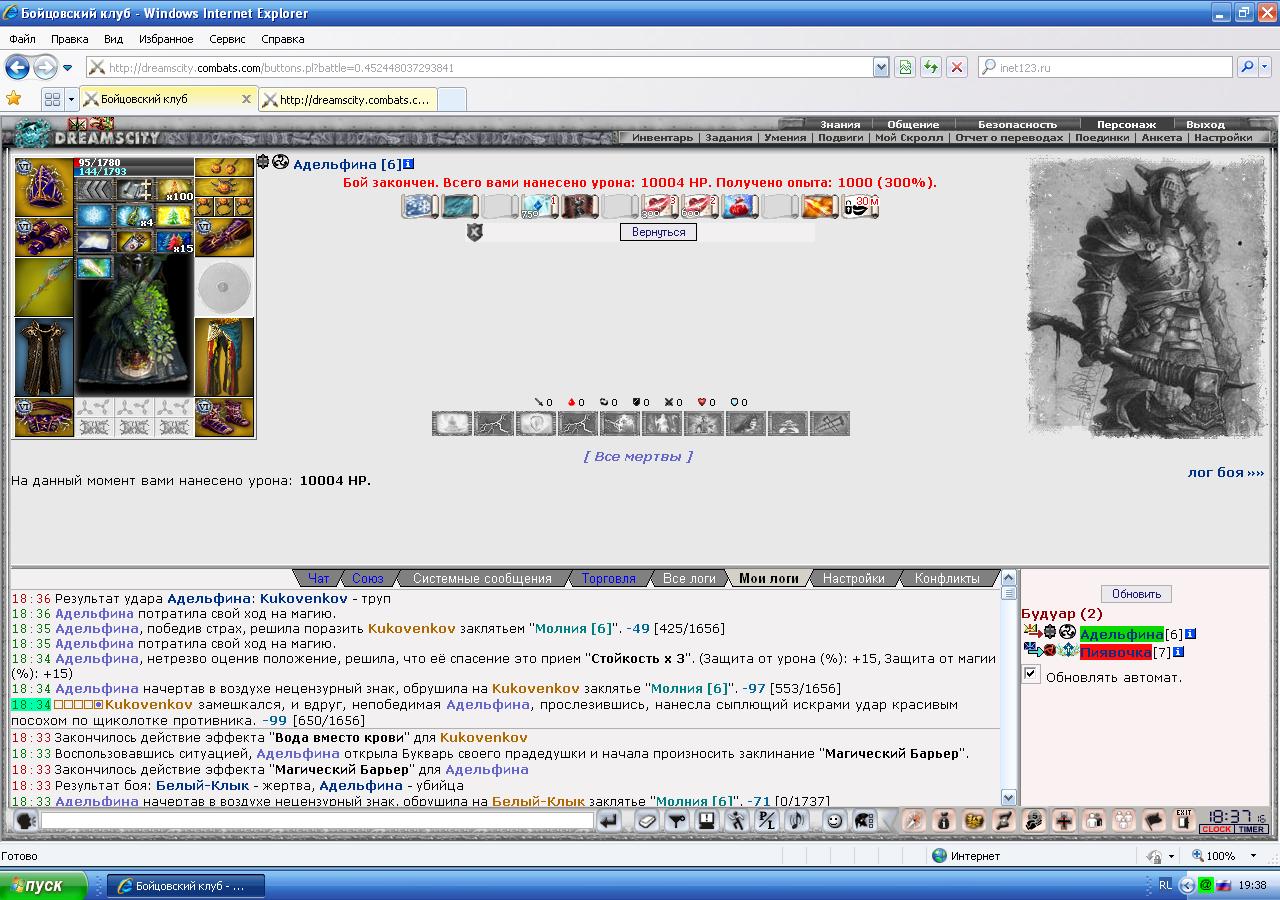1280x900 pixels.
Task: Click the fire scroll icon
Action: 820,206
